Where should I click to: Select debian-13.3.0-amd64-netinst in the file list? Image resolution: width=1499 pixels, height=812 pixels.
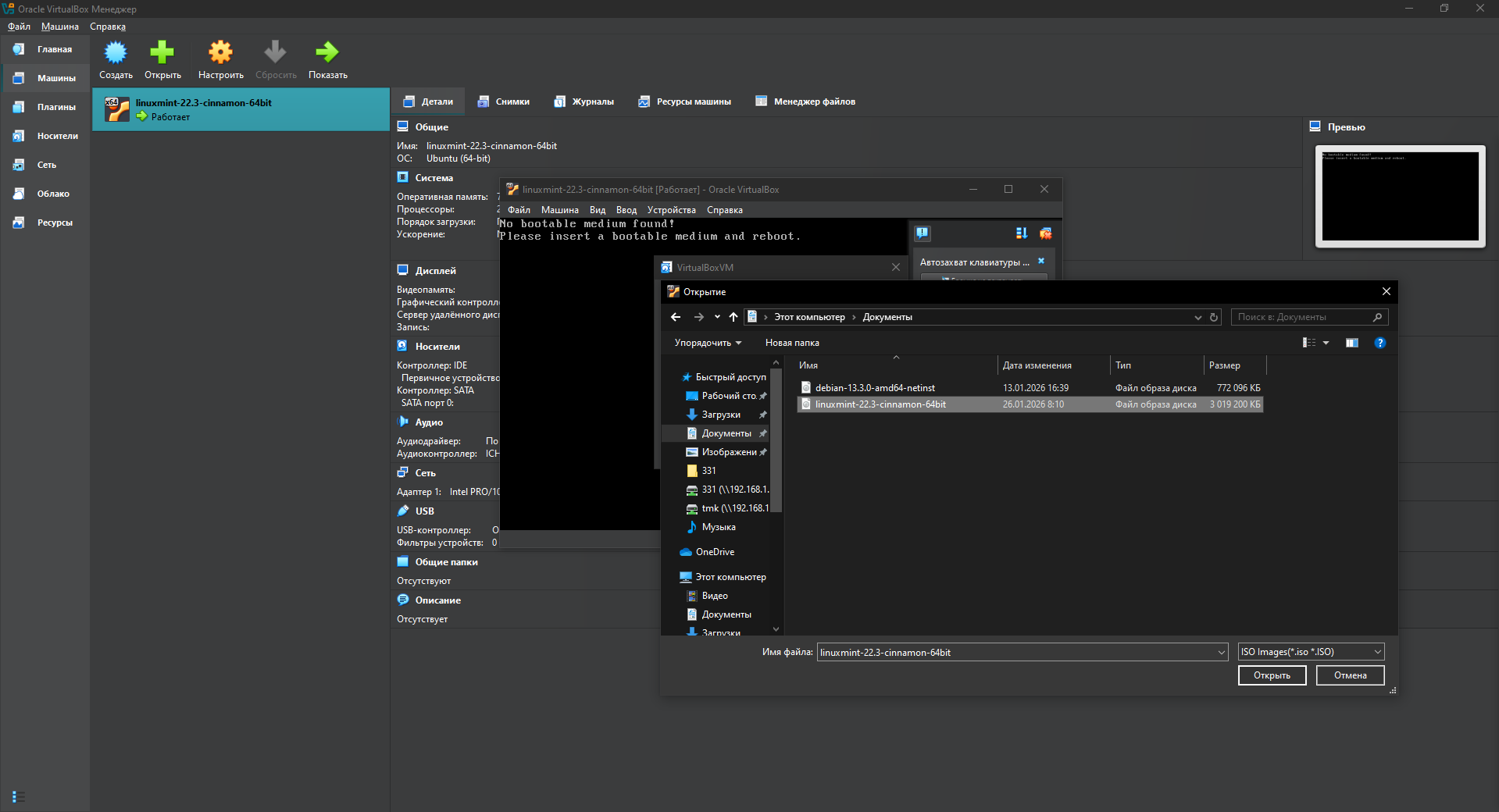[x=874, y=388]
